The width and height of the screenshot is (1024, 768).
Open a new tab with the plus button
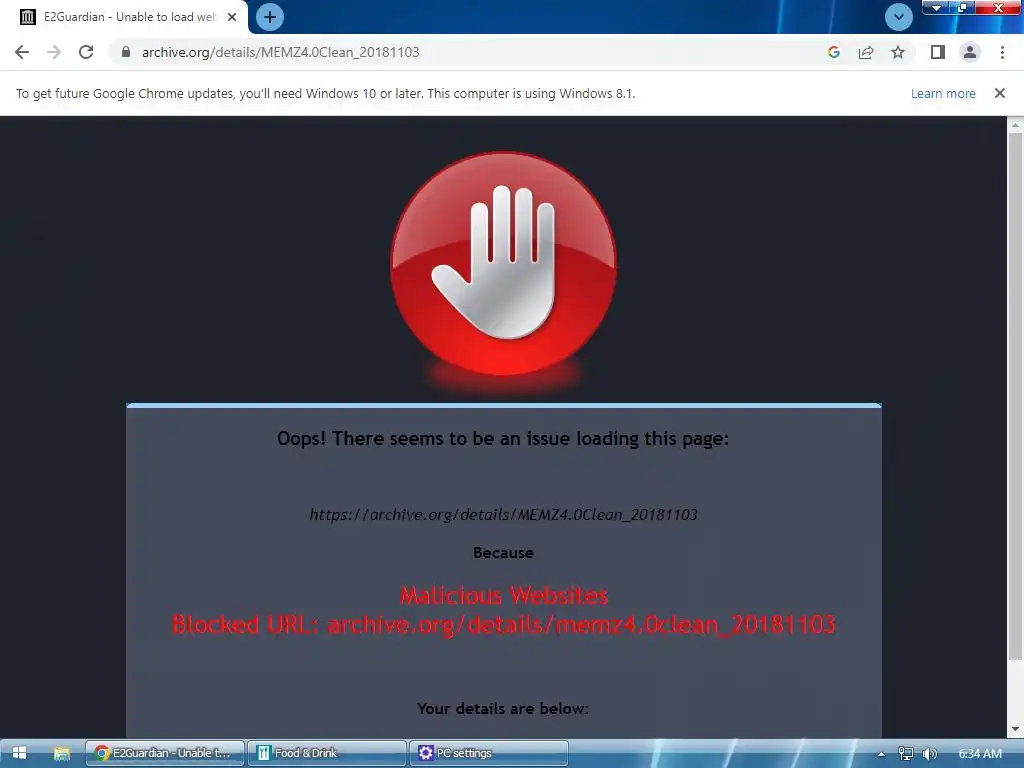[x=270, y=17]
